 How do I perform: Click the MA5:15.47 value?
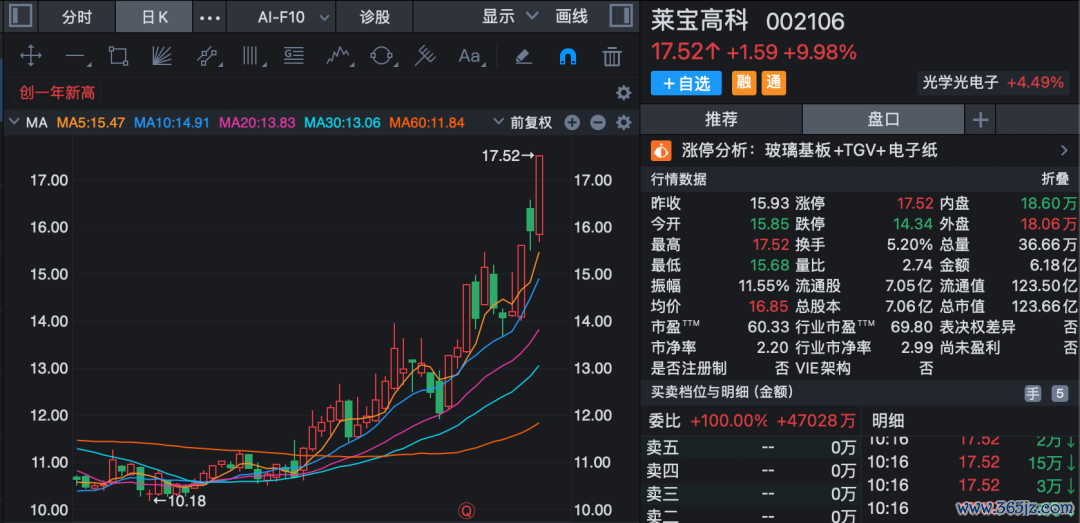point(90,123)
